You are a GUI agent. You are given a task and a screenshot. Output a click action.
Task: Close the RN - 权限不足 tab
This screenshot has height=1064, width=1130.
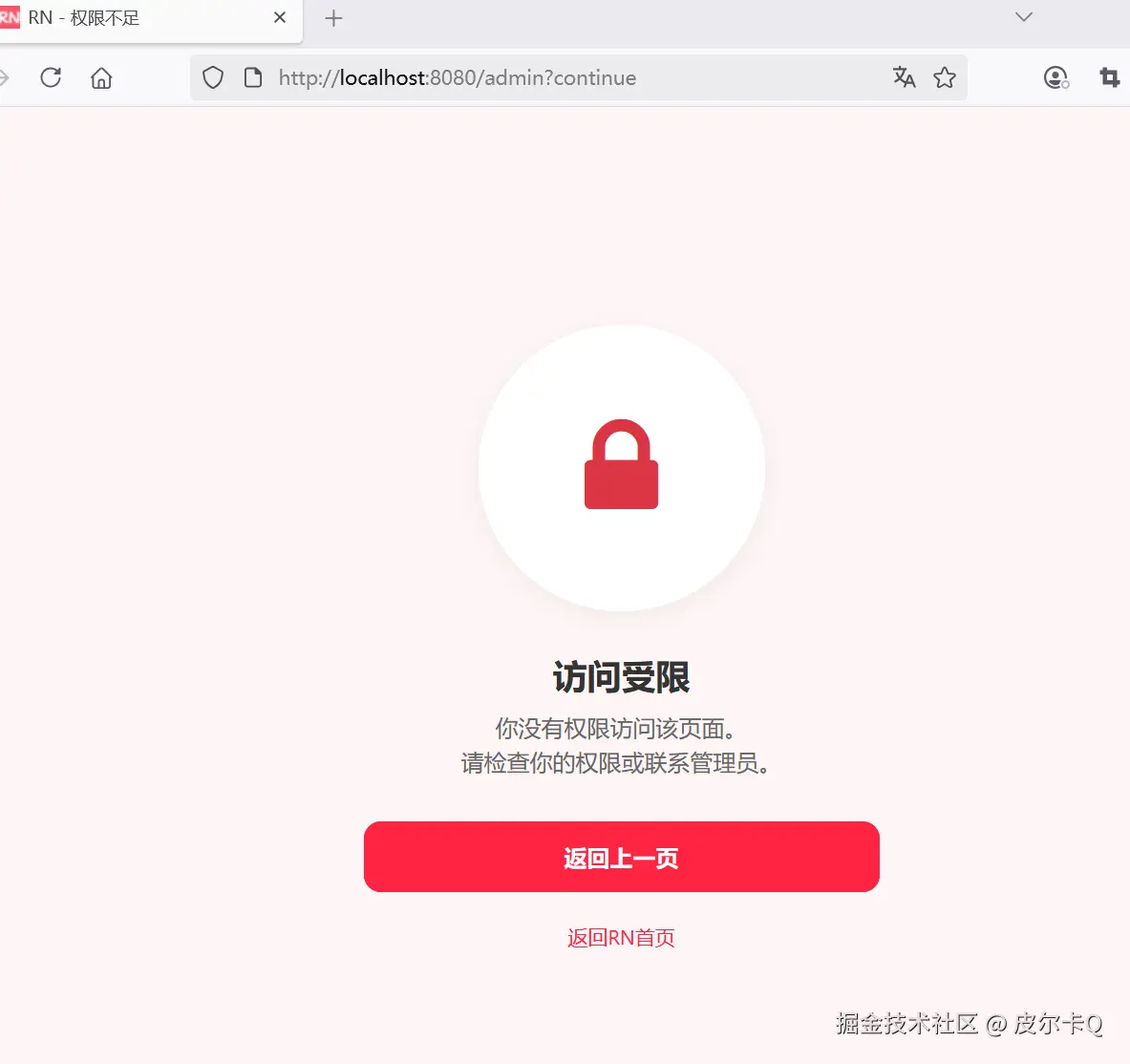280,18
